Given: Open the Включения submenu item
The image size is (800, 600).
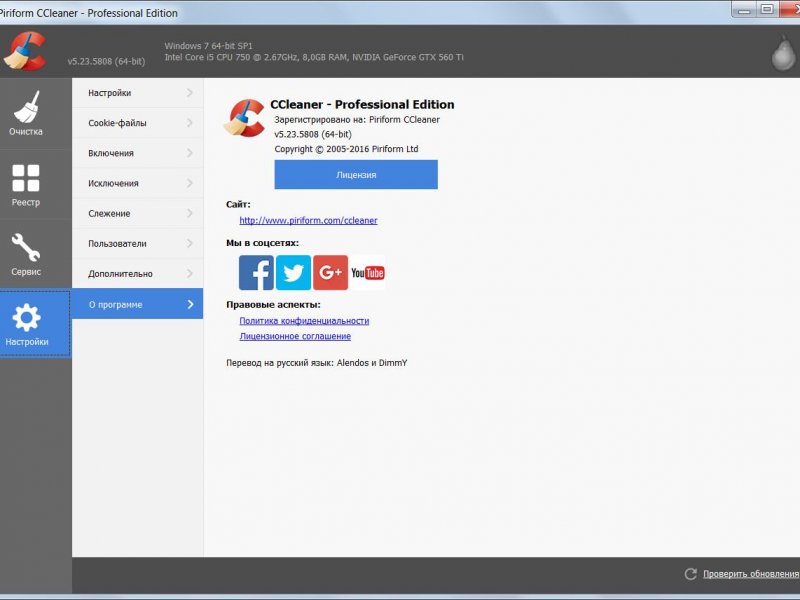Looking at the screenshot, I should tap(138, 153).
